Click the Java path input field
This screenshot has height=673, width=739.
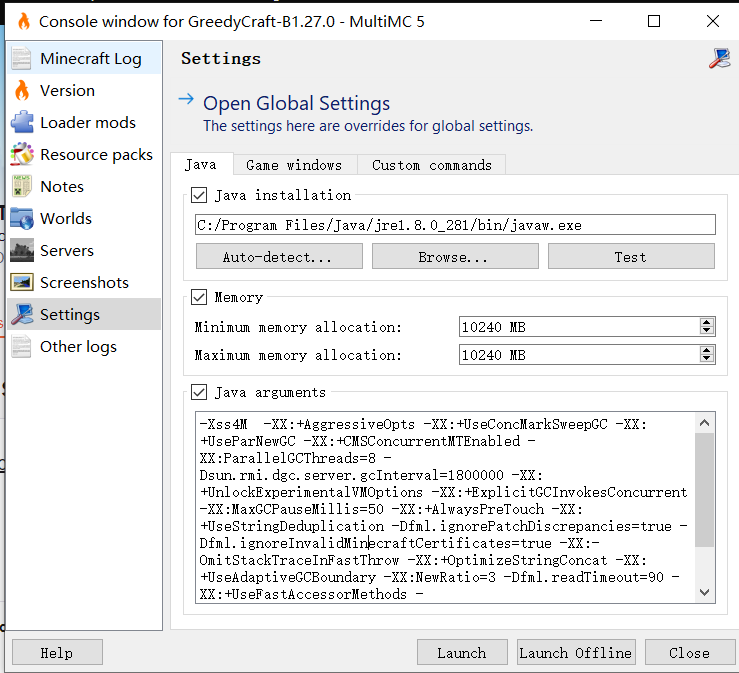[x=455, y=225]
